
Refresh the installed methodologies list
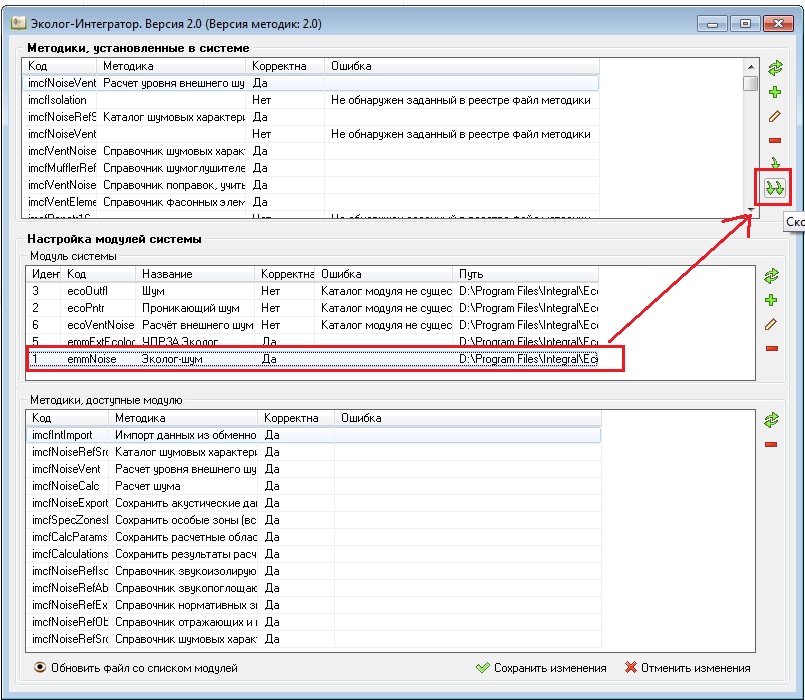click(x=774, y=68)
